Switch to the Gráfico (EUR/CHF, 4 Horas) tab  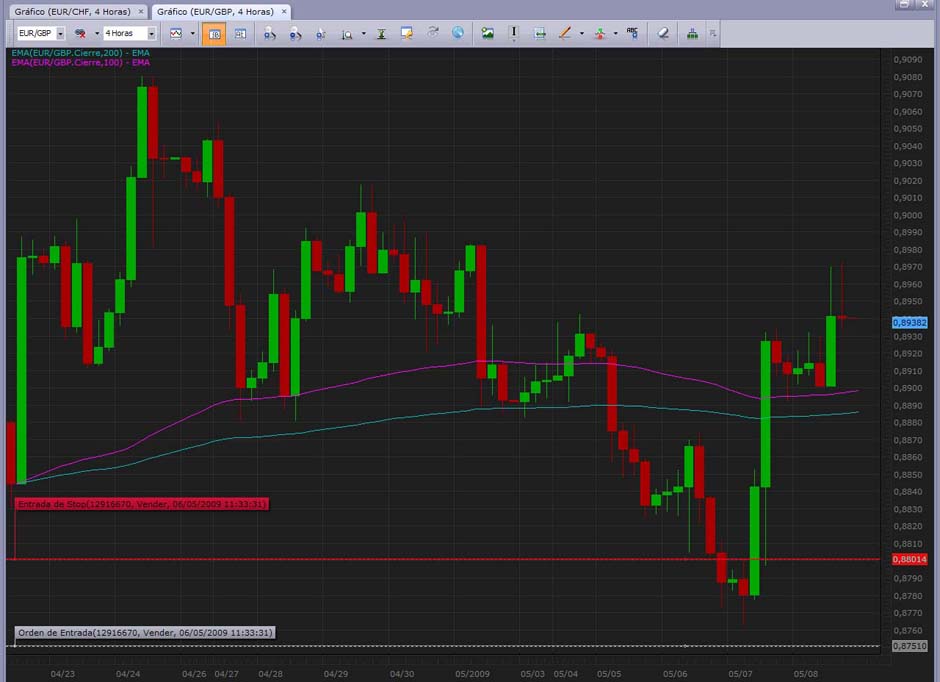coord(72,11)
